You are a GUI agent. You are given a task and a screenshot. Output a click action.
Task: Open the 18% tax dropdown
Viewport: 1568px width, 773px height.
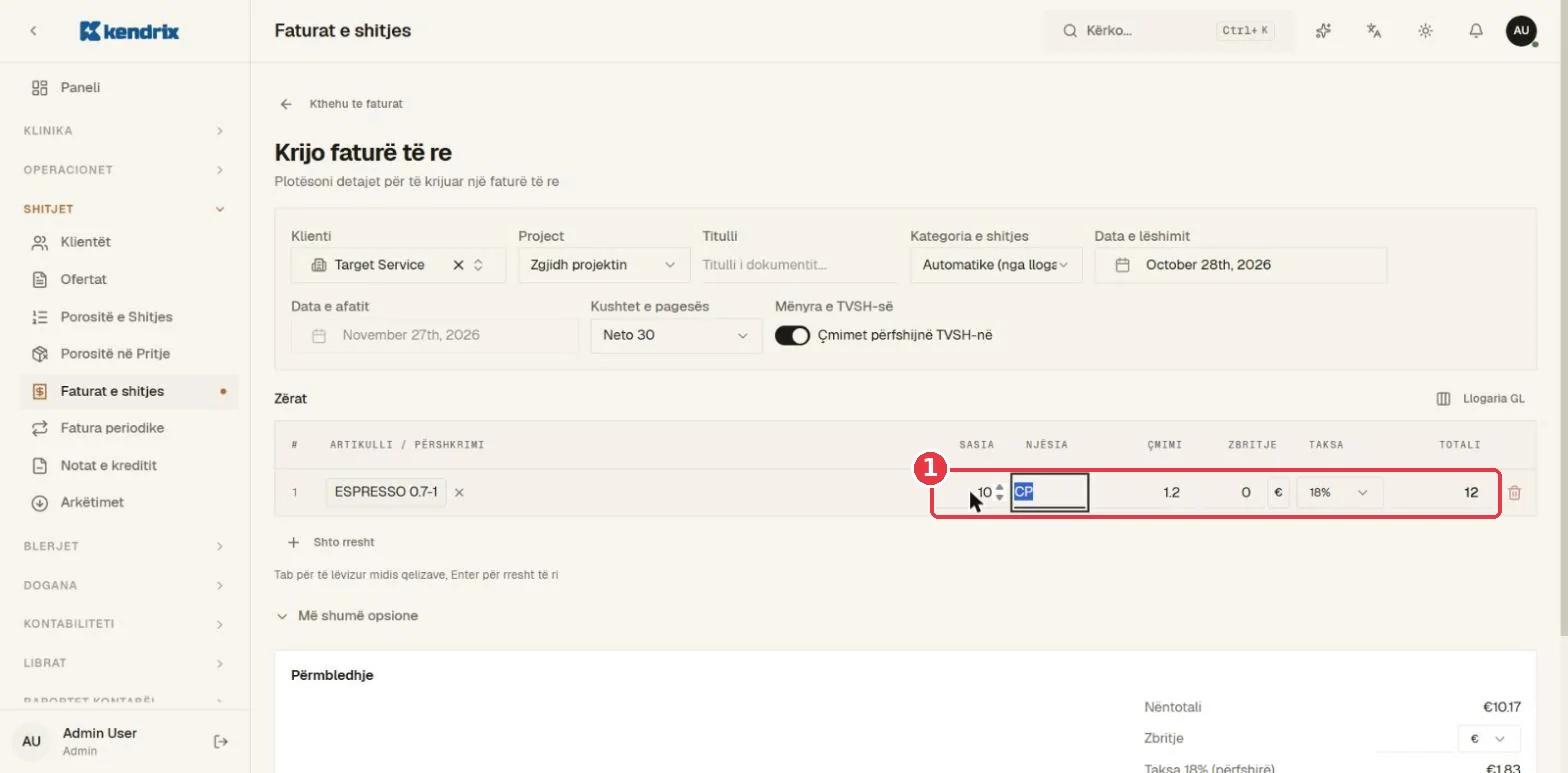tap(1340, 493)
